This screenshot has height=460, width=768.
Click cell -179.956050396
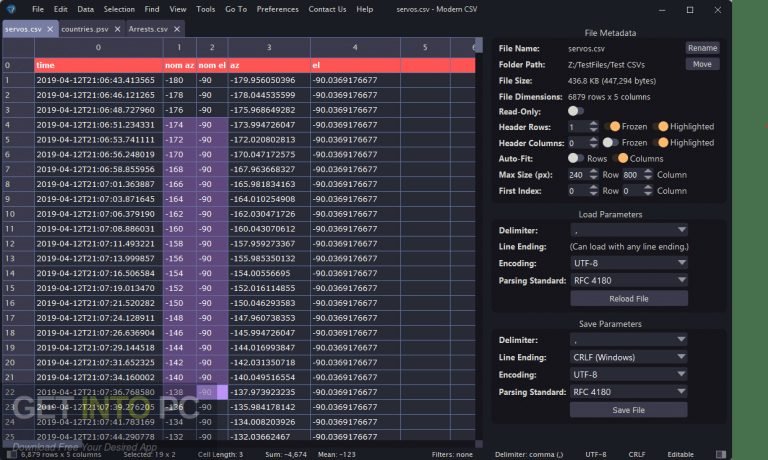tap(269, 80)
